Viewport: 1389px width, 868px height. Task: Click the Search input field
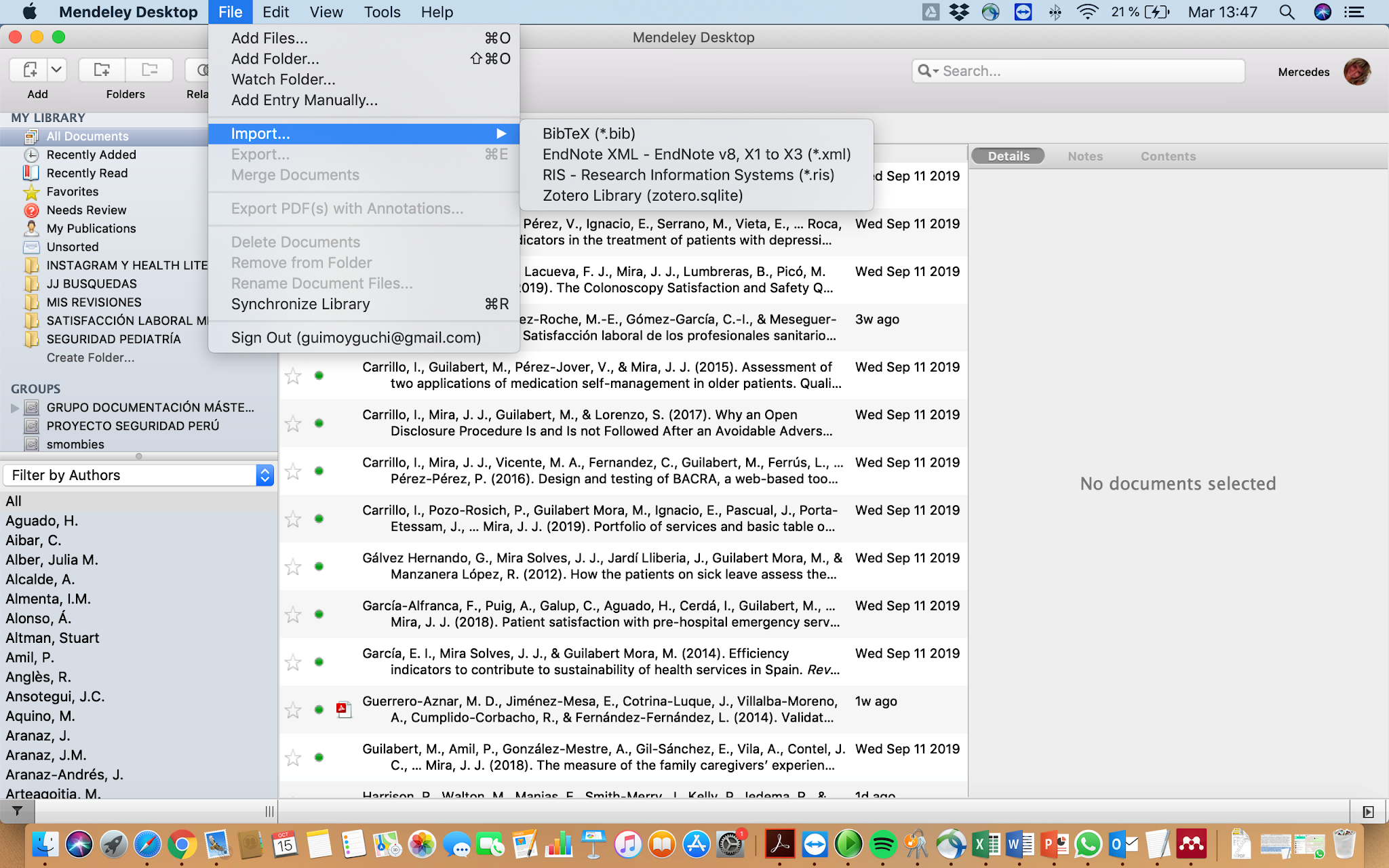point(1085,71)
